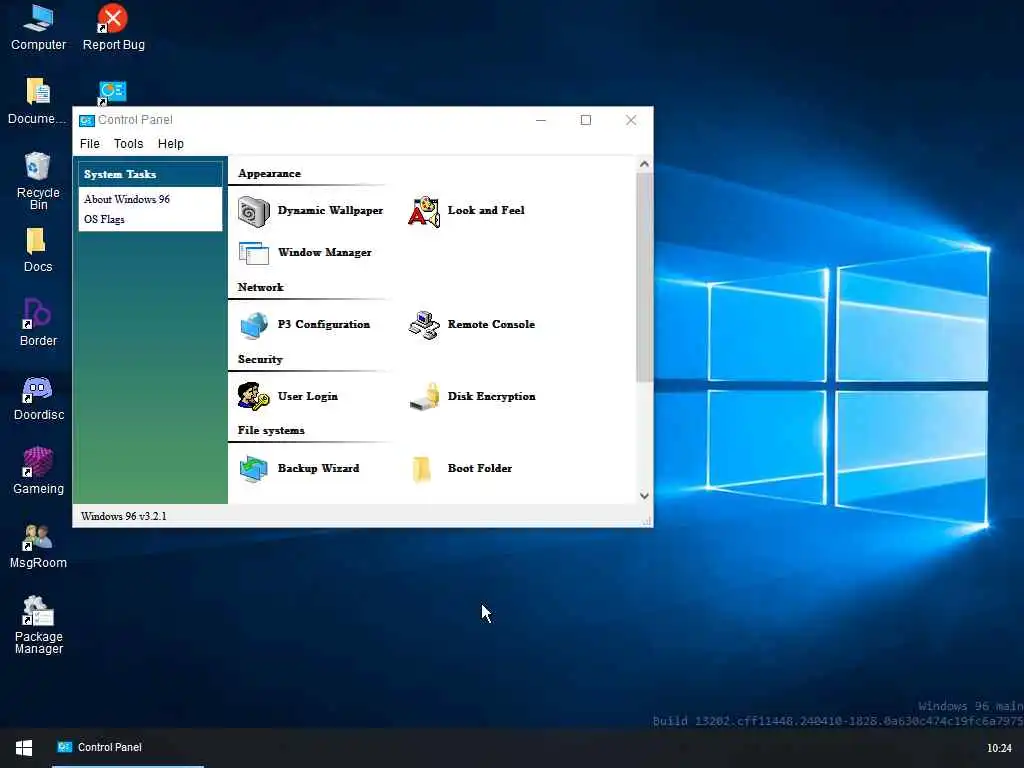Click the Remote Console label
The image size is (1024, 768).
point(491,325)
